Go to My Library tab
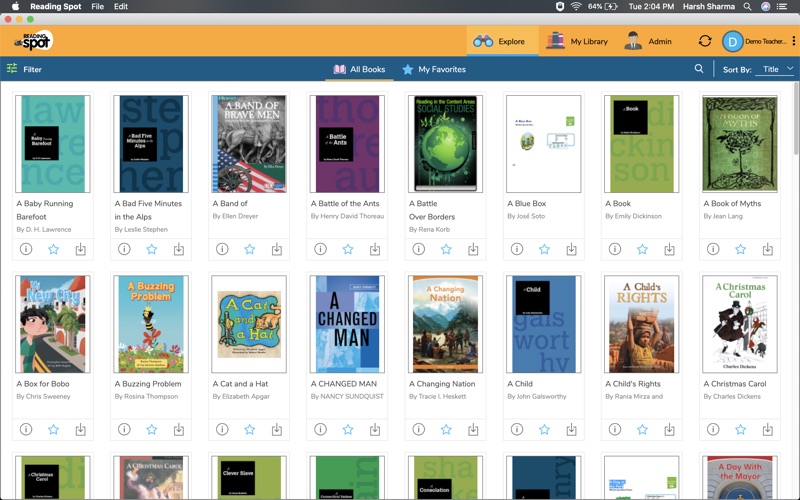Viewport: 800px width, 500px height. 577,41
